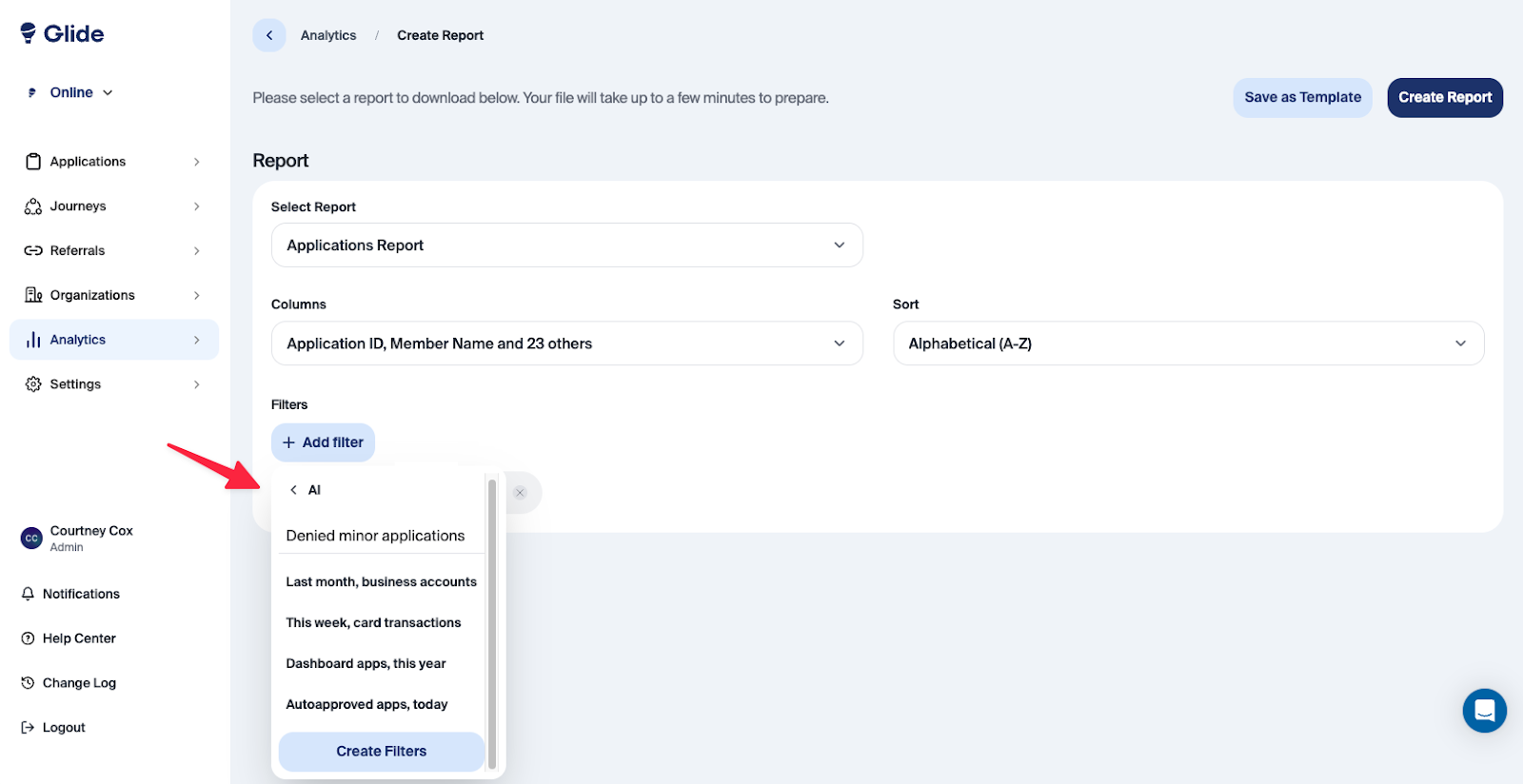
Task: Open Settings in the sidebar
Action: (x=76, y=384)
